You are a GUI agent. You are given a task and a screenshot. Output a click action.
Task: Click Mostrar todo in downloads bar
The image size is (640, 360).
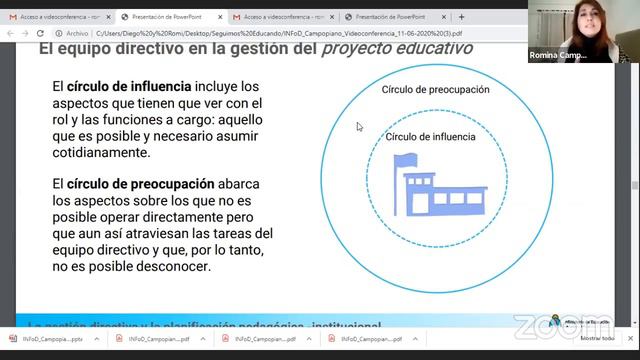coord(597,338)
